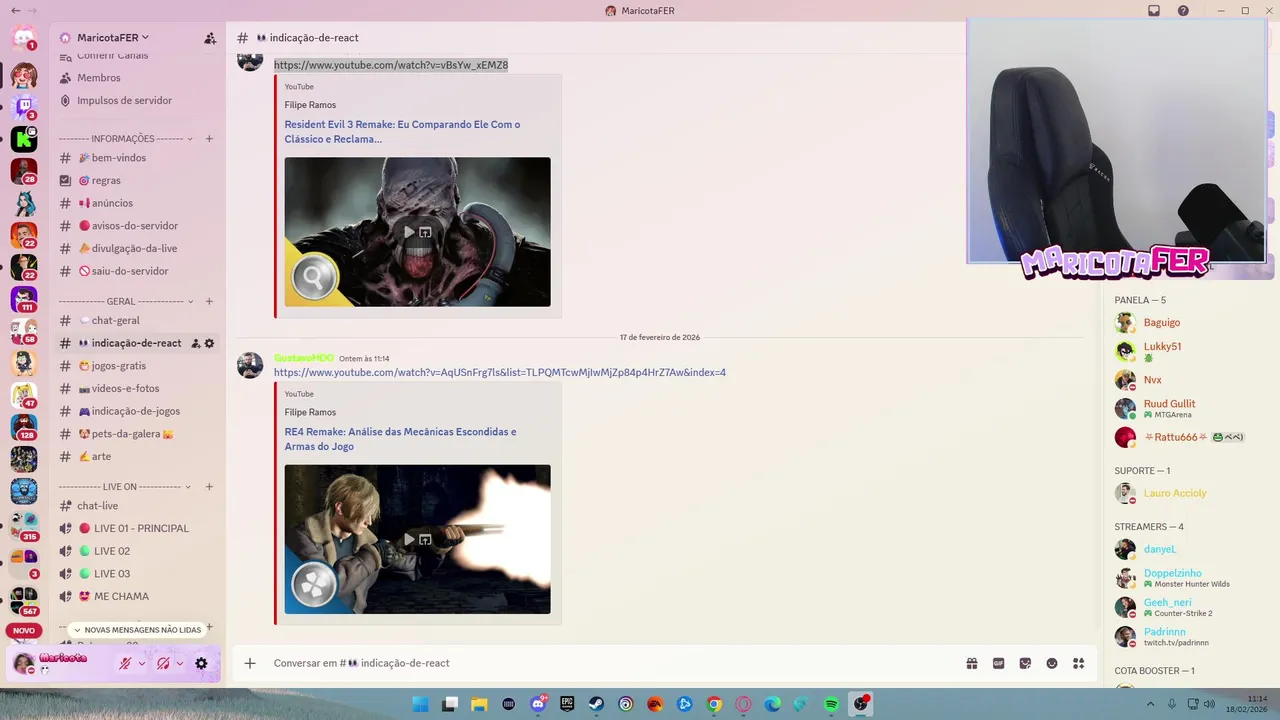The height and width of the screenshot is (720, 1280).
Task: Click invite icon on indicação-de-react channel
Action: (x=196, y=343)
